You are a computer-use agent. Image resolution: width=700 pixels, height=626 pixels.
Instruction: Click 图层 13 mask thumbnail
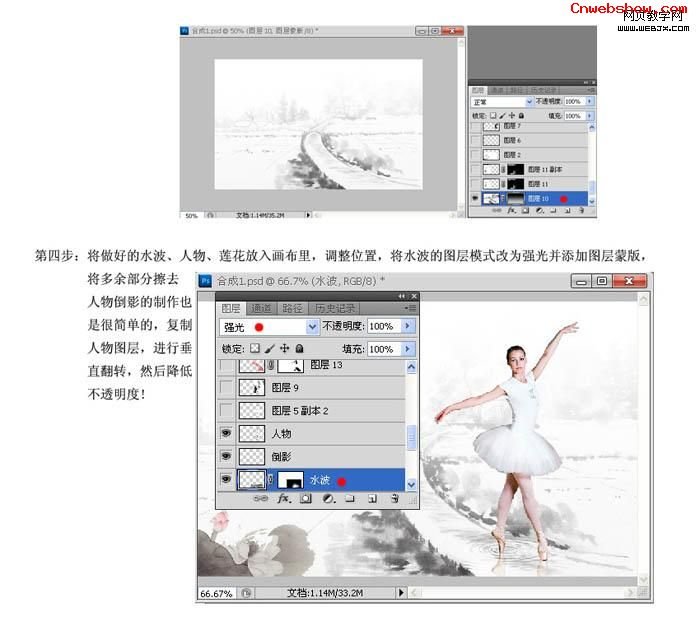[x=291, y=366]
